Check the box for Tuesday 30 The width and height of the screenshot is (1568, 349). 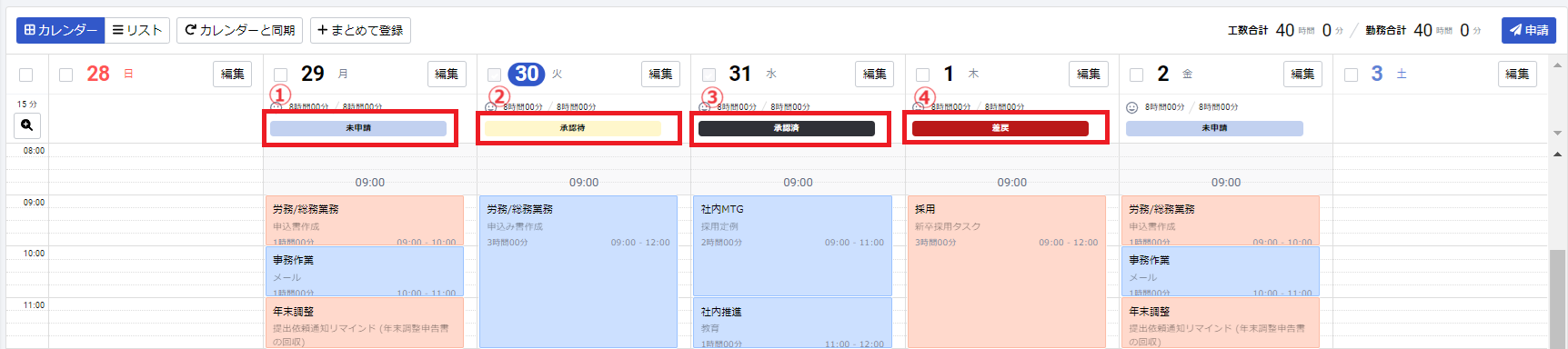(494, 75)
